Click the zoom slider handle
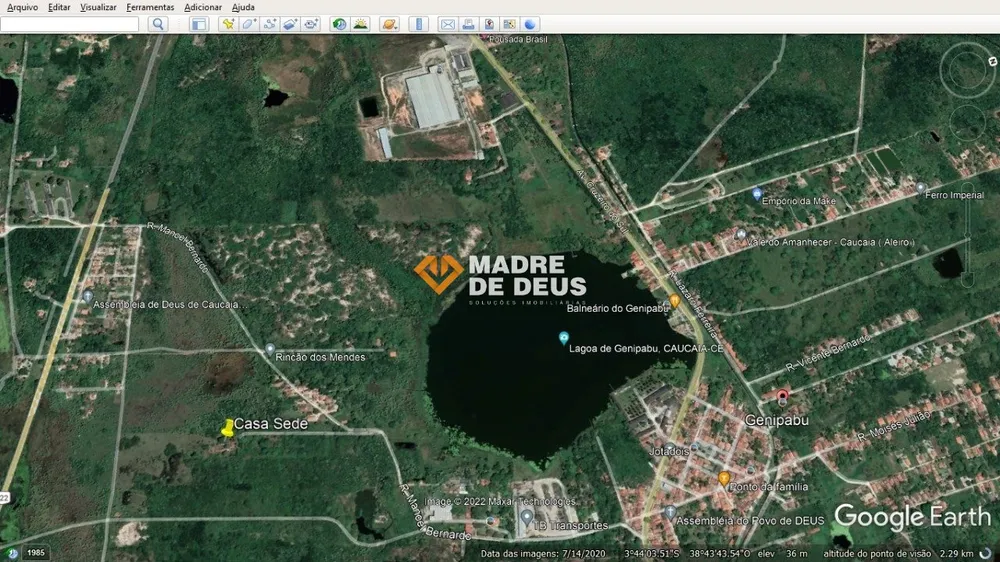Image resolution: width=1000 pixels, height=562 pixels. pos(967,237)
